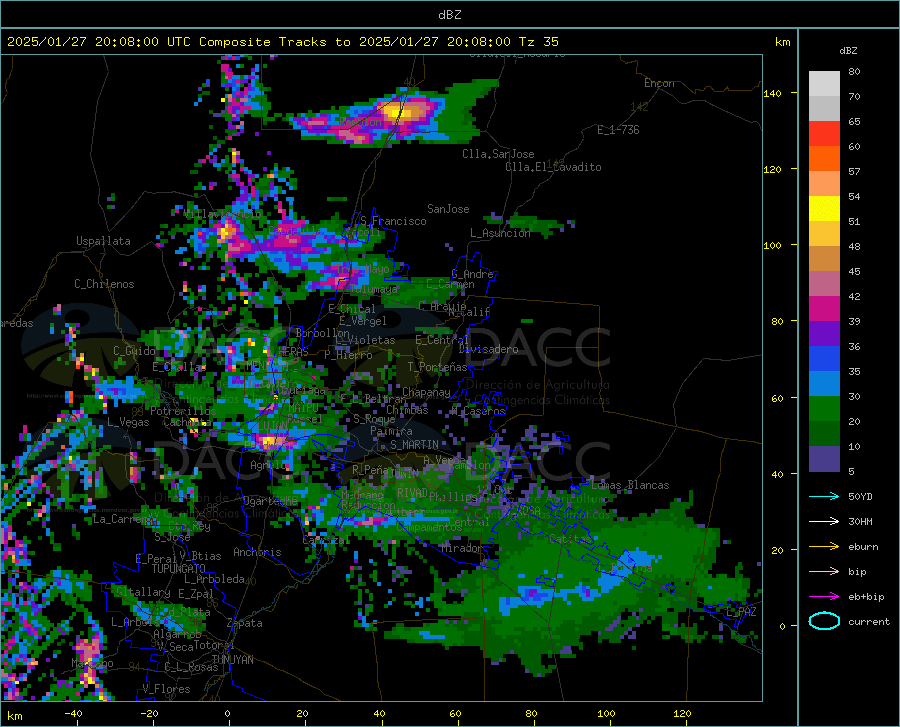Click the Zapata map label
This screenshot has width=900, height=727.
[x=245, y=623]
